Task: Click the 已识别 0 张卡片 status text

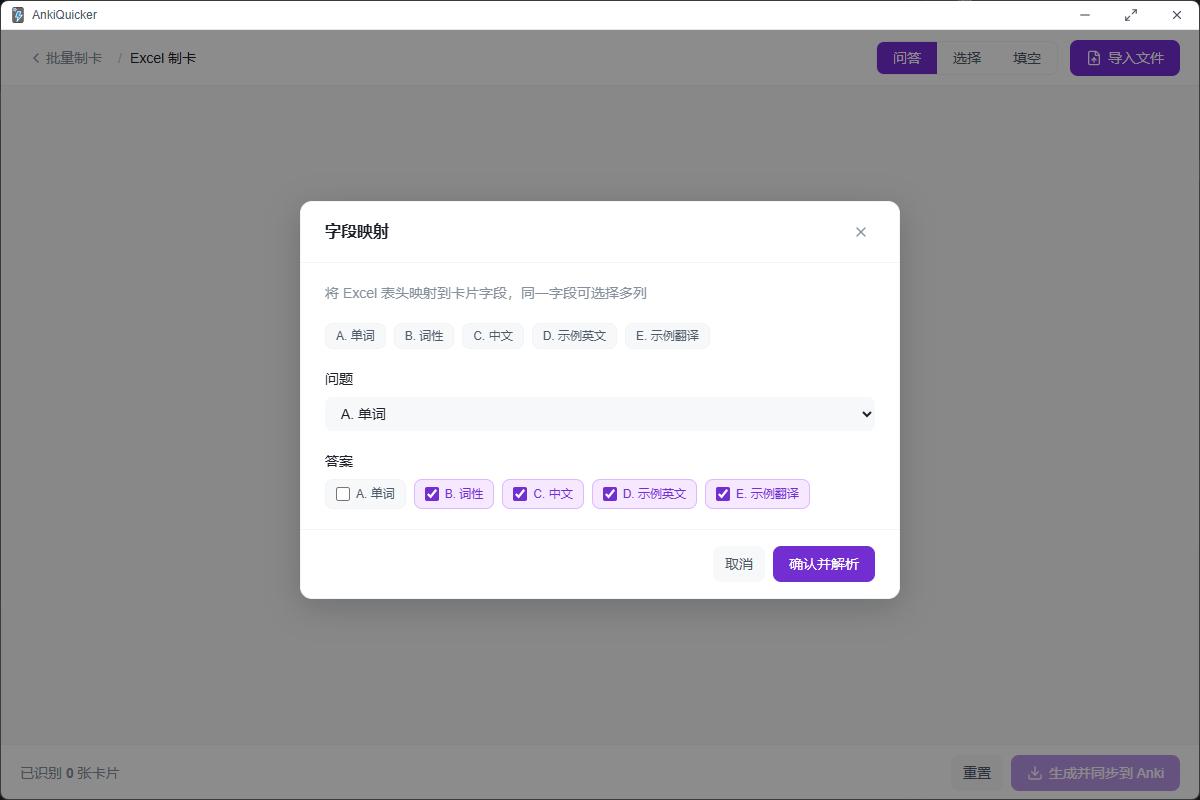Action: [69, 773]
